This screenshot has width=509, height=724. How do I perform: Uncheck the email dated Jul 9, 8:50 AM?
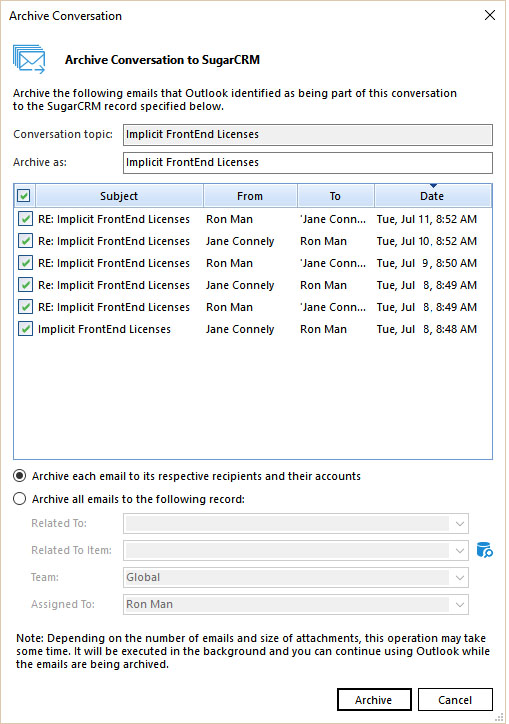pos(25,263)
